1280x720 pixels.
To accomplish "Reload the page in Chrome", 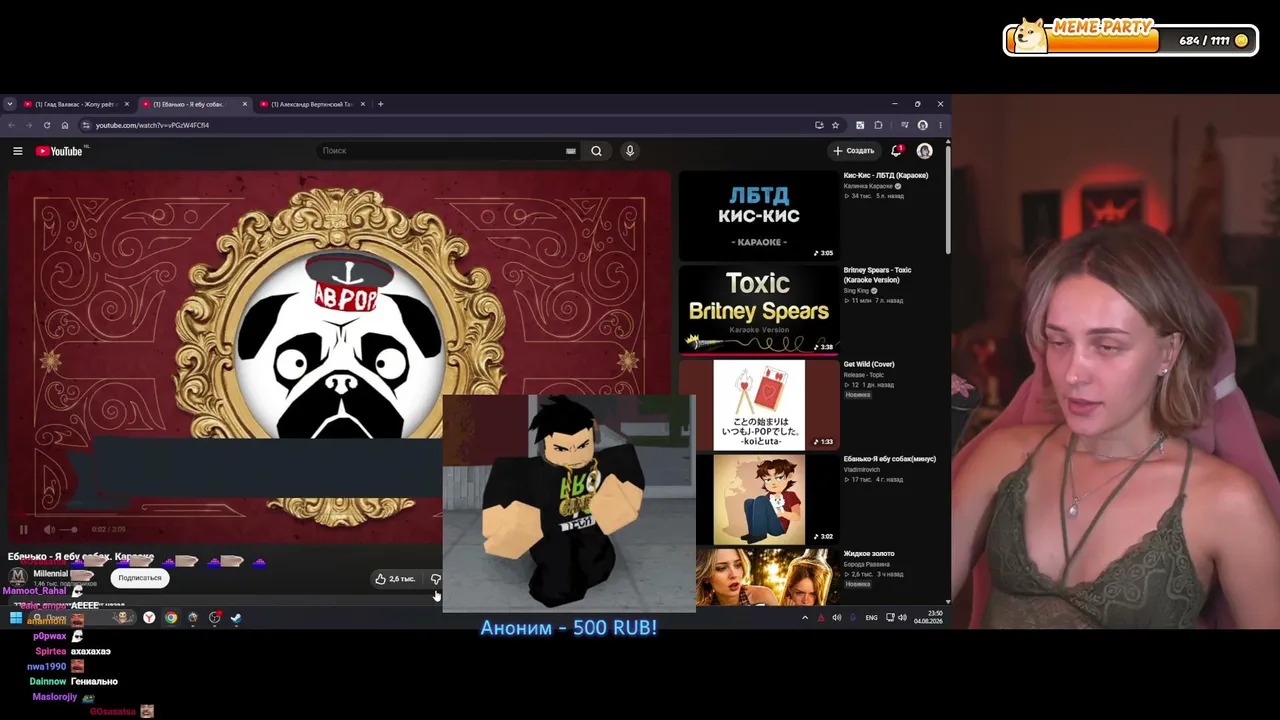I will 47,125.
